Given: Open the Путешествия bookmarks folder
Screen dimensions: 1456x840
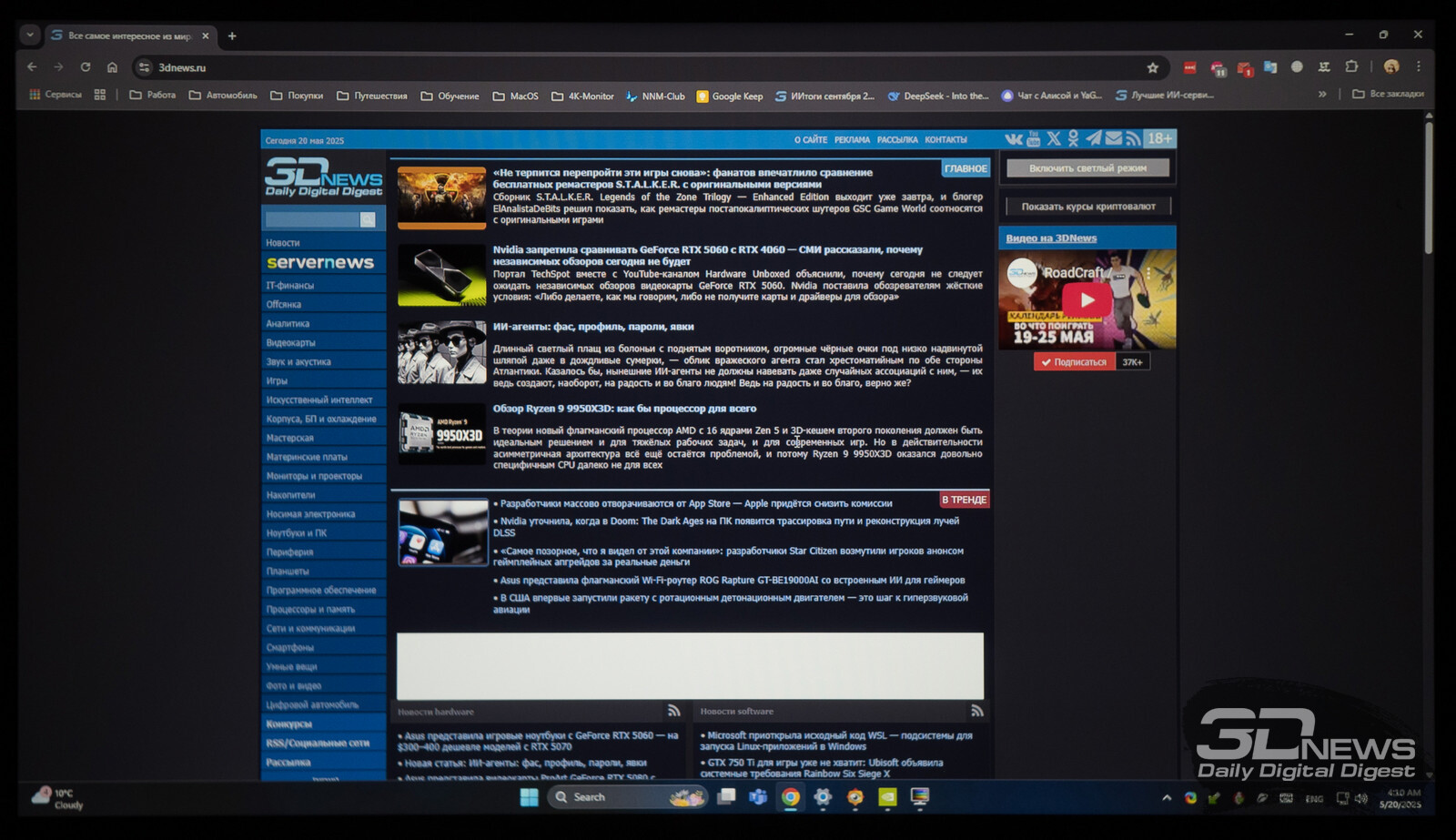Looking at the screenshot, I should (372, 96).
